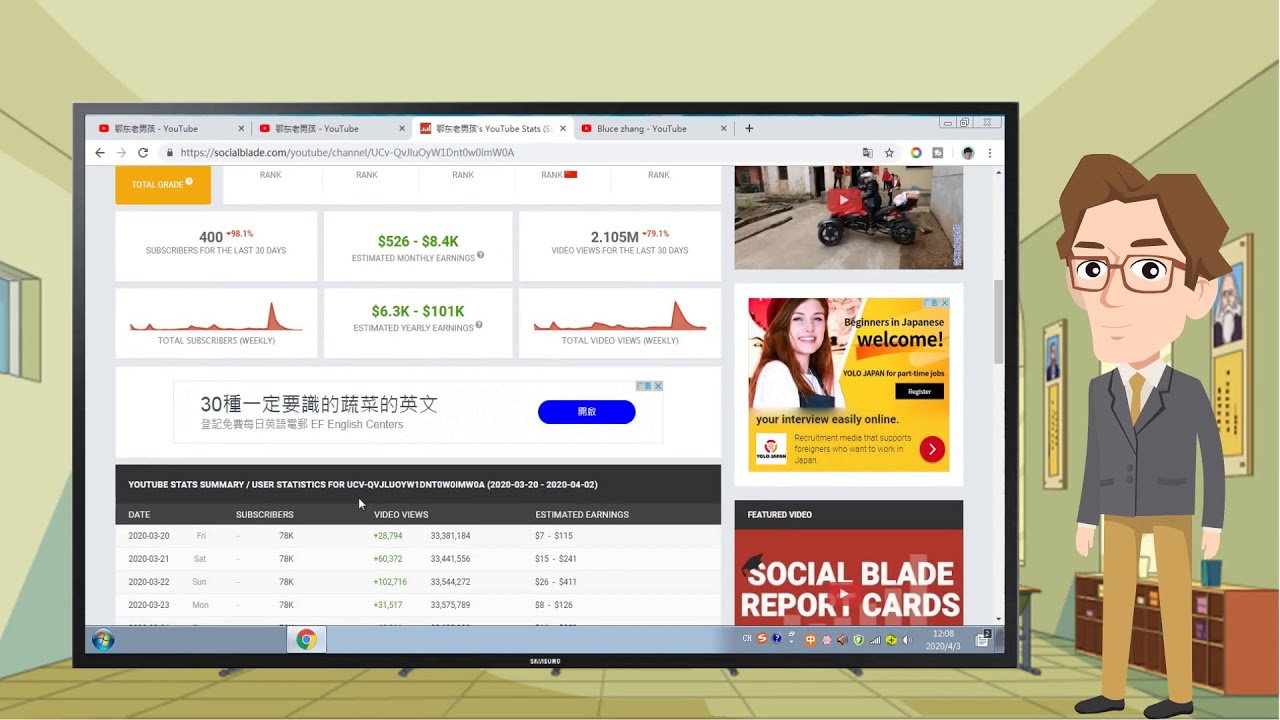The width and height of the screenshot is (1280, 720).
Task: Click the SUBSCRIBERS column header
Action: tap(265, 515)
